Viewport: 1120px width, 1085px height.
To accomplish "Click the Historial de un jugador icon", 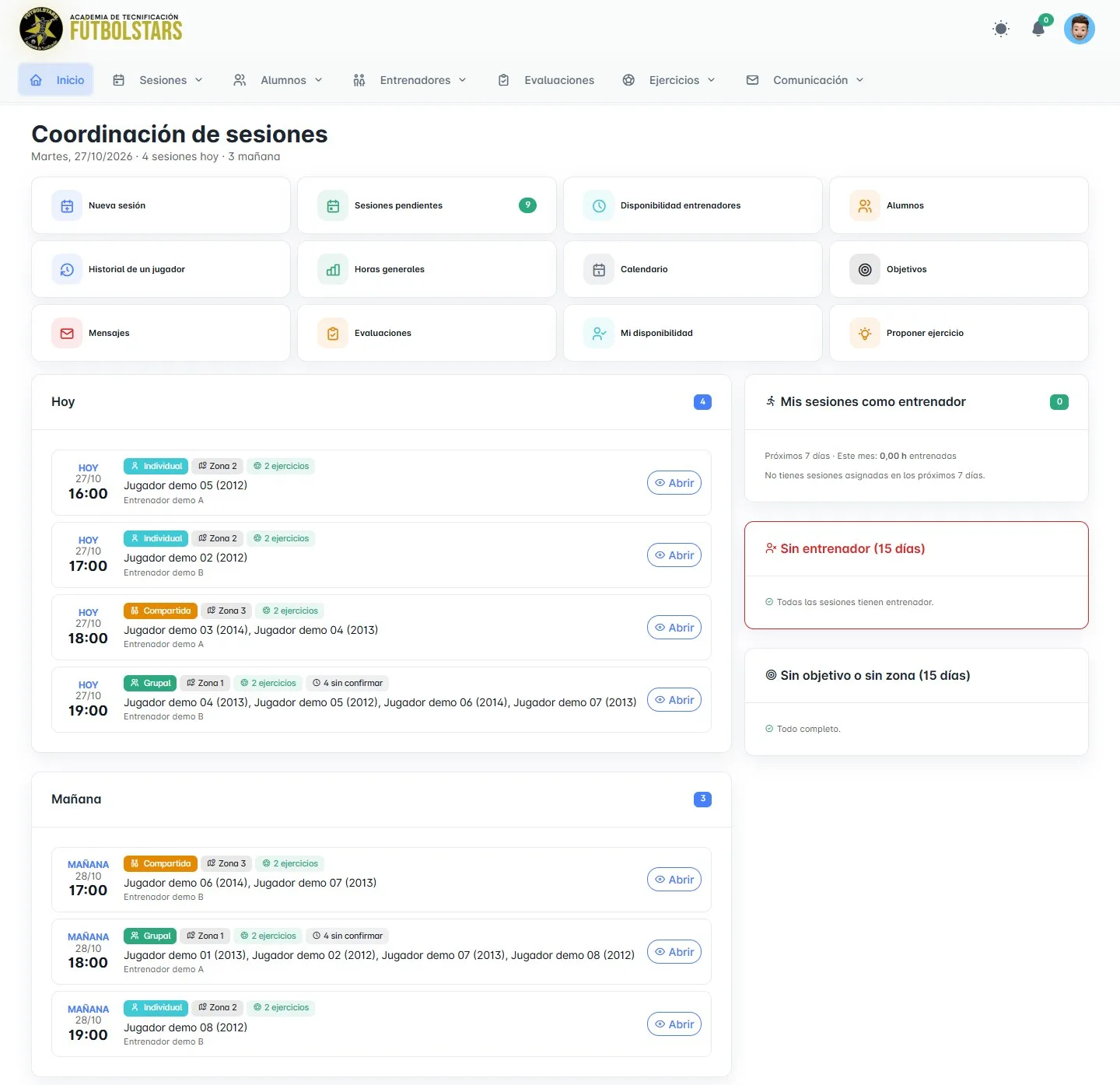I will [x=67, y=270].
